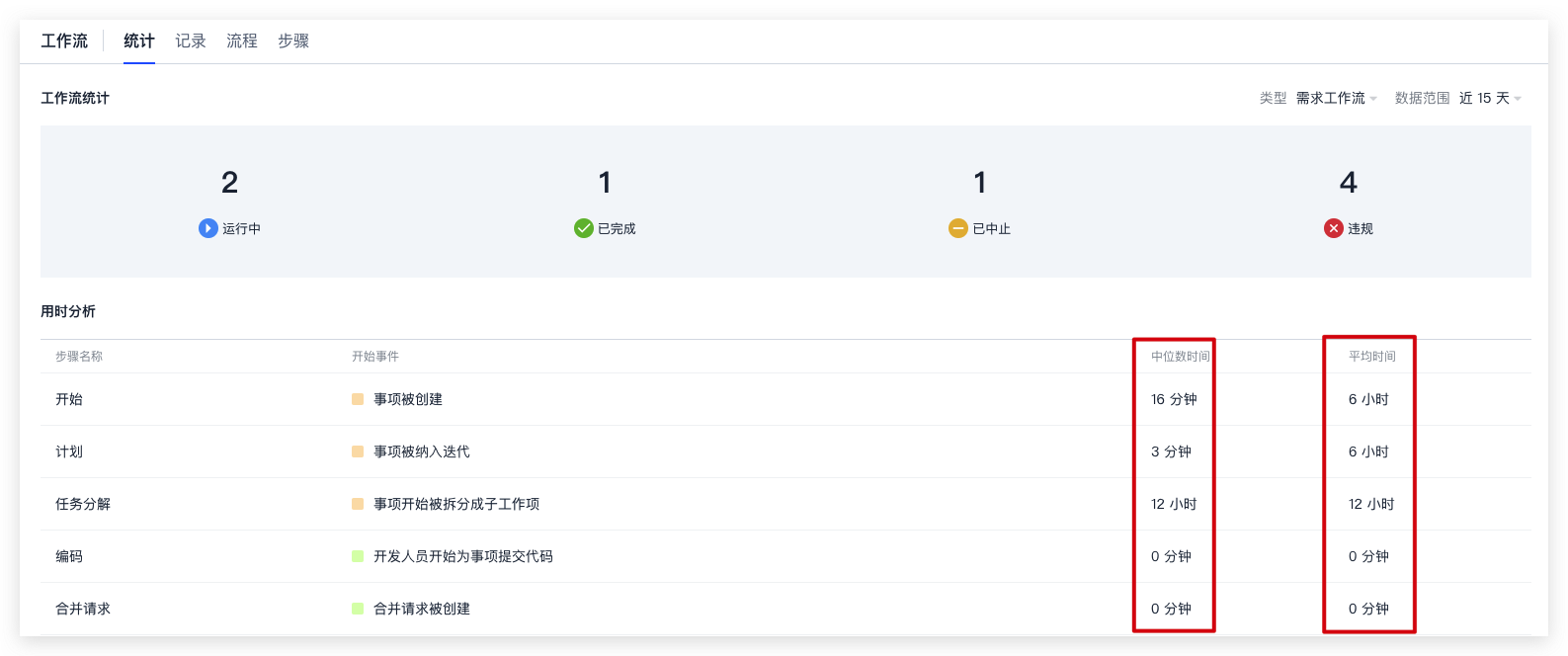Click the 事项开始被拆分成子工作项 event text
1568x656 pixels.
tap(456, 504)
